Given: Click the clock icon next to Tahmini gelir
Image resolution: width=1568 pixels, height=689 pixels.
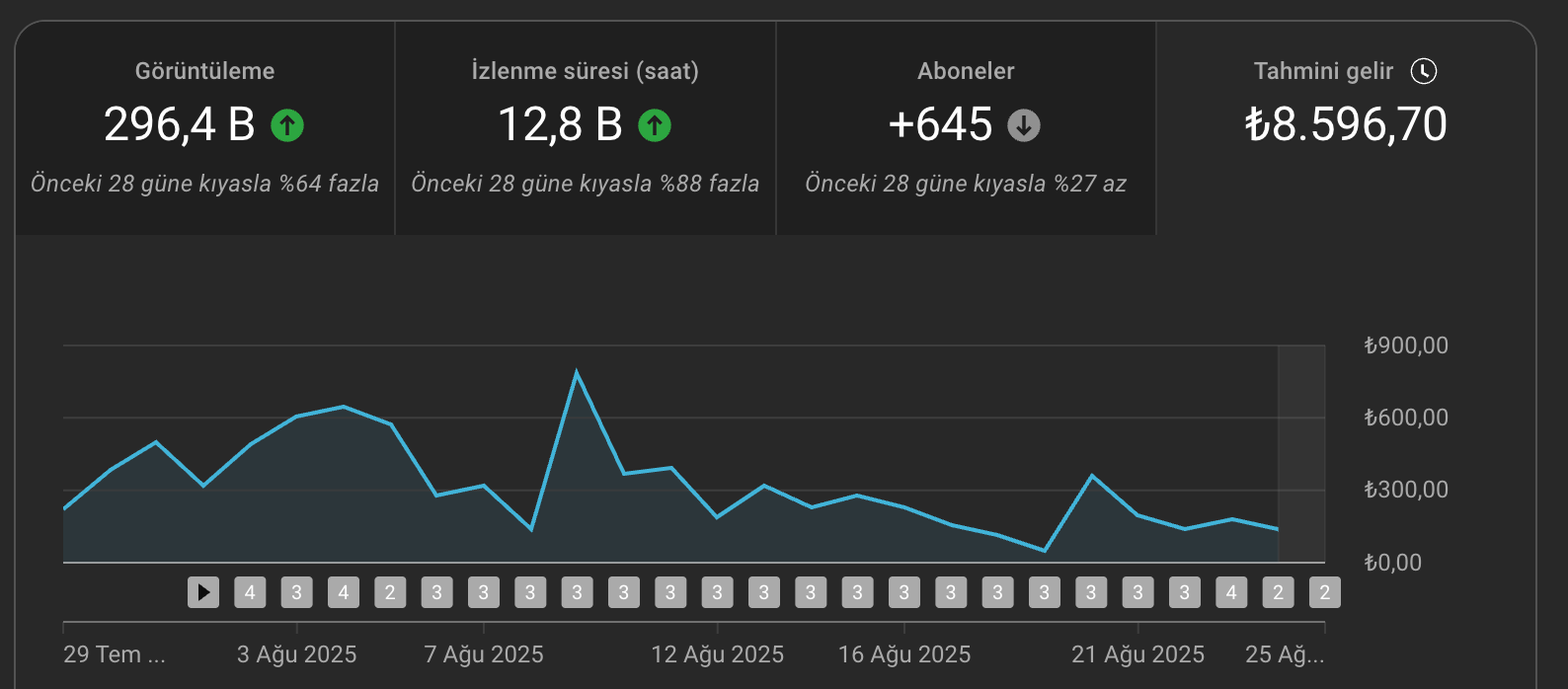Looking at the screenshot, I should (1424, 71).
